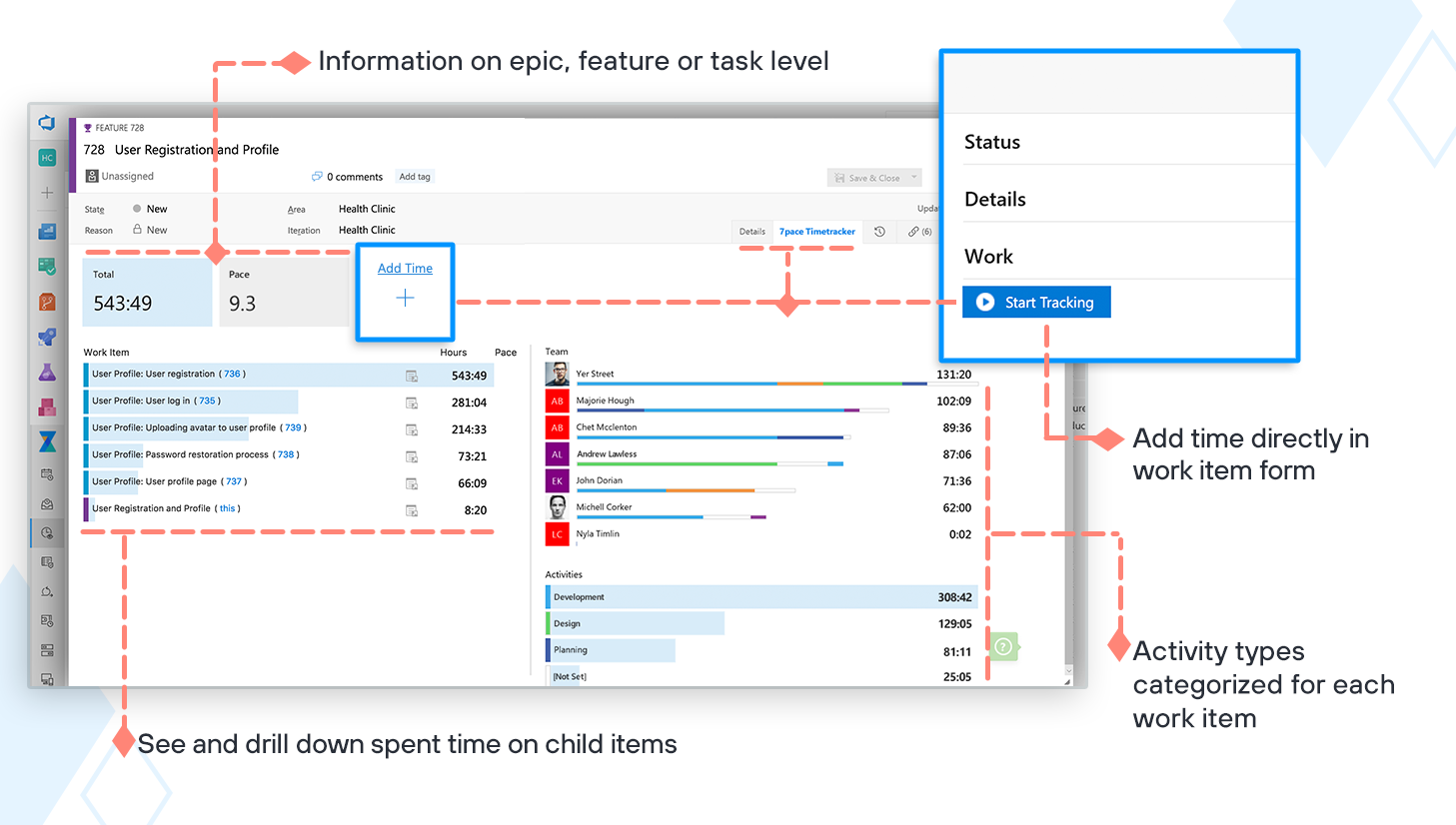The height and width of the screenshot is (825, 1456).
Task: Select the HC project icon in sidebar
Action: (46, 157)
